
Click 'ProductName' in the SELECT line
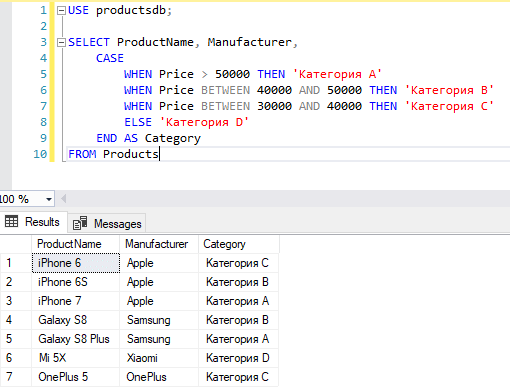point(155,42)
